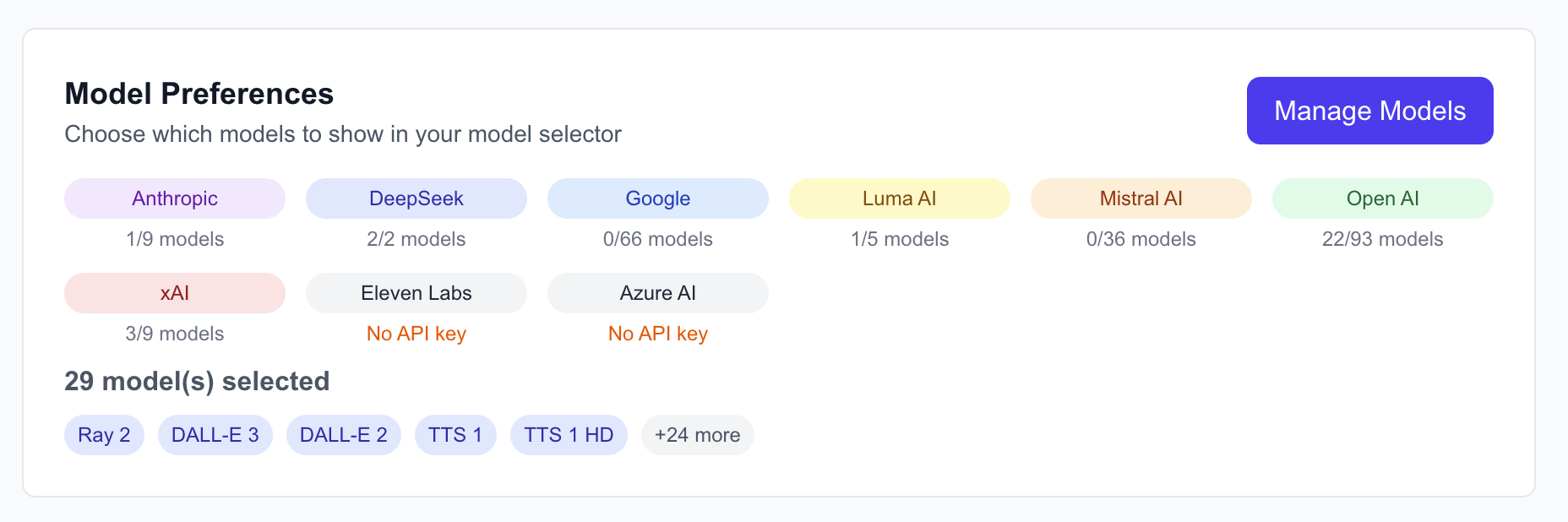This screenshot has width=1568, height=522.
Task: Select the TTS 1 model chip
Action: [x=455, y=435]
